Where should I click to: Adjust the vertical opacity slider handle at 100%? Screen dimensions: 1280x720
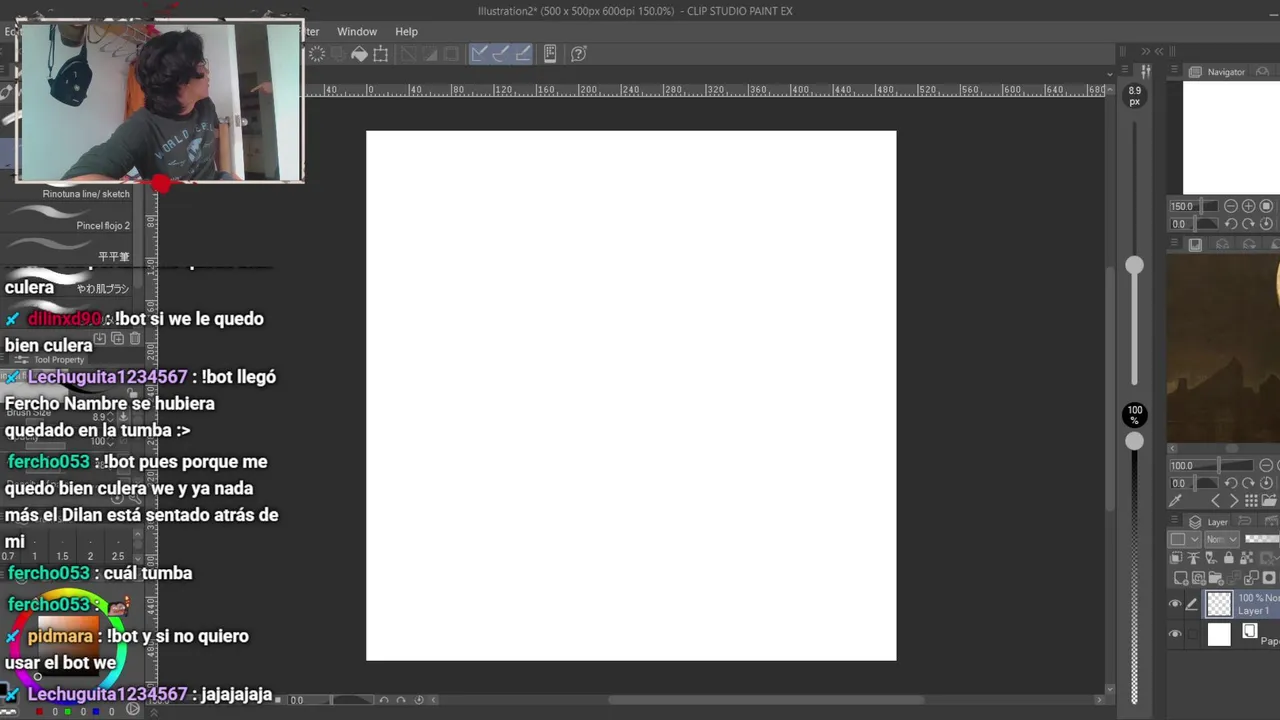pos(1134,441)
